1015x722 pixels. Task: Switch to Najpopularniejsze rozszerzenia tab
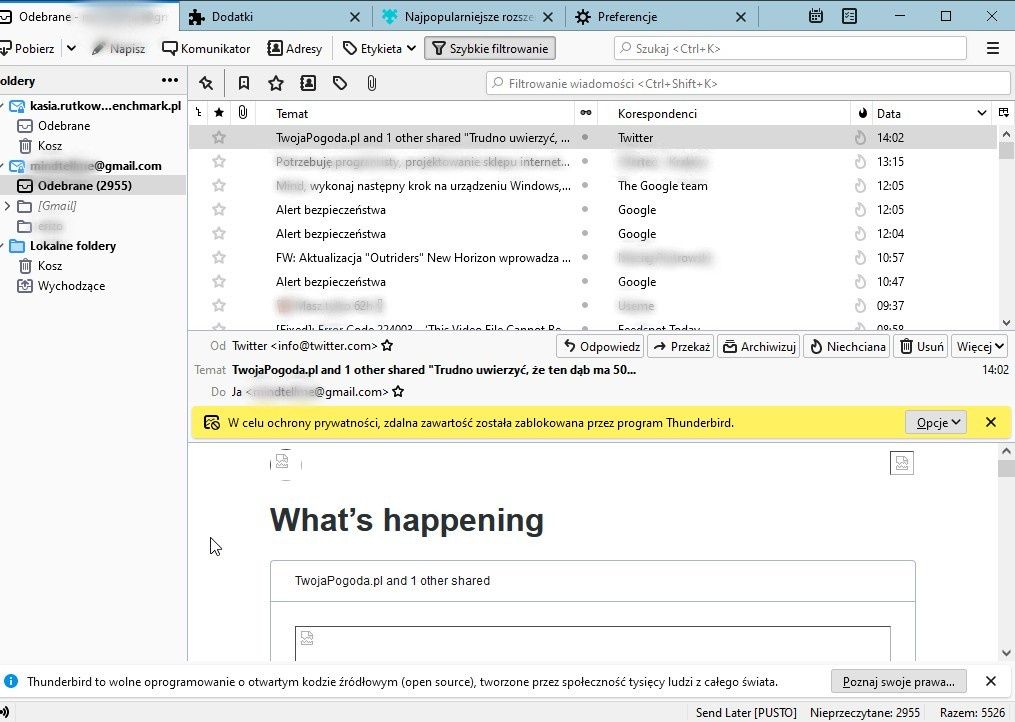[469, 17]
